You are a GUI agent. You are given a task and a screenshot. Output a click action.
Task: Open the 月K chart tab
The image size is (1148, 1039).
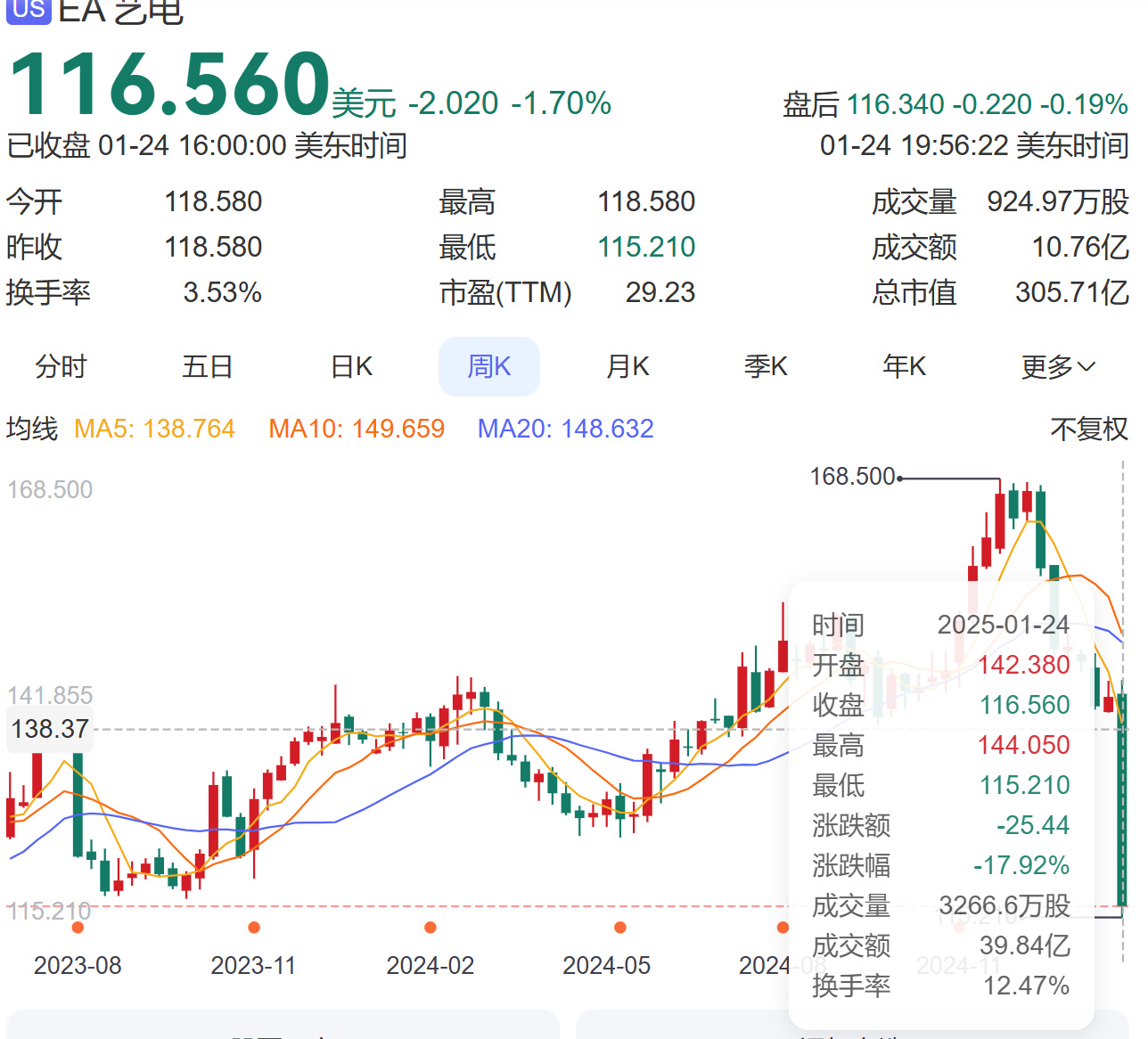(627, 366)
